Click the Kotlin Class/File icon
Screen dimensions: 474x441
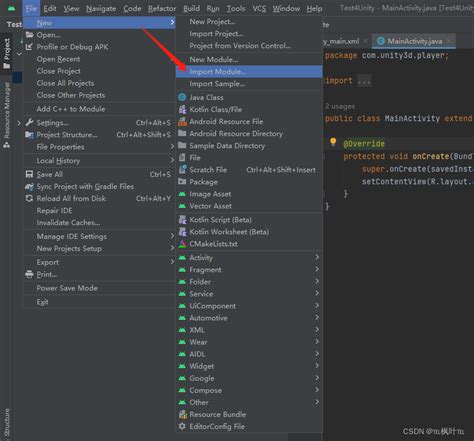182,109
